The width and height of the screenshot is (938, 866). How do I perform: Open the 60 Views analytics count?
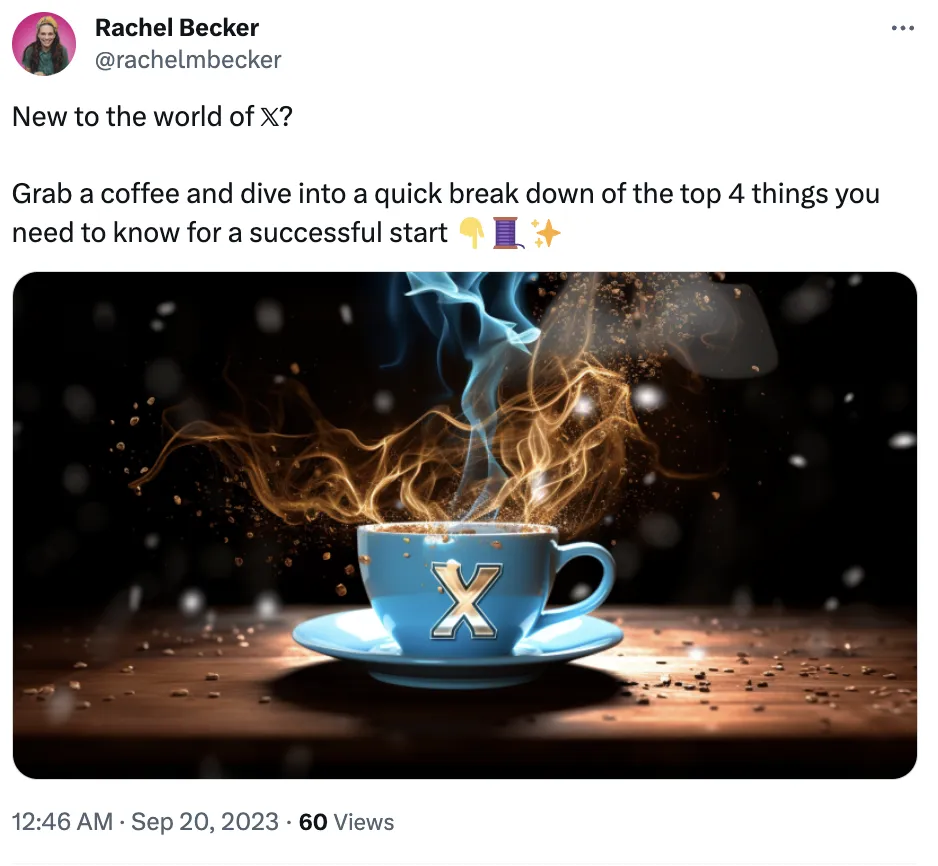coord(346,822)
